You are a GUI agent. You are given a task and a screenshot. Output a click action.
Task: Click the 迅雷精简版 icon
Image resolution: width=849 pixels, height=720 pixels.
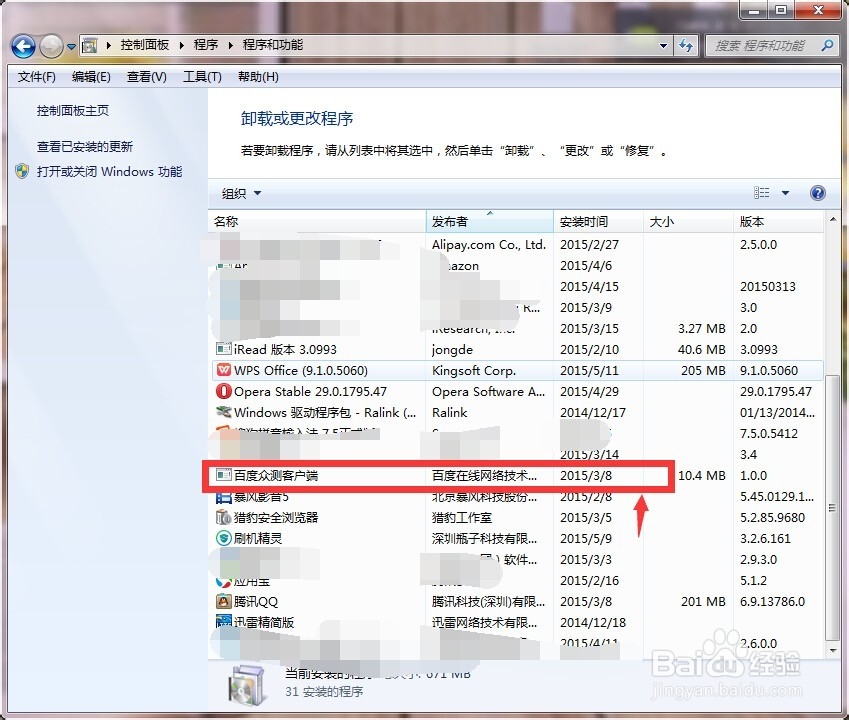223,621
